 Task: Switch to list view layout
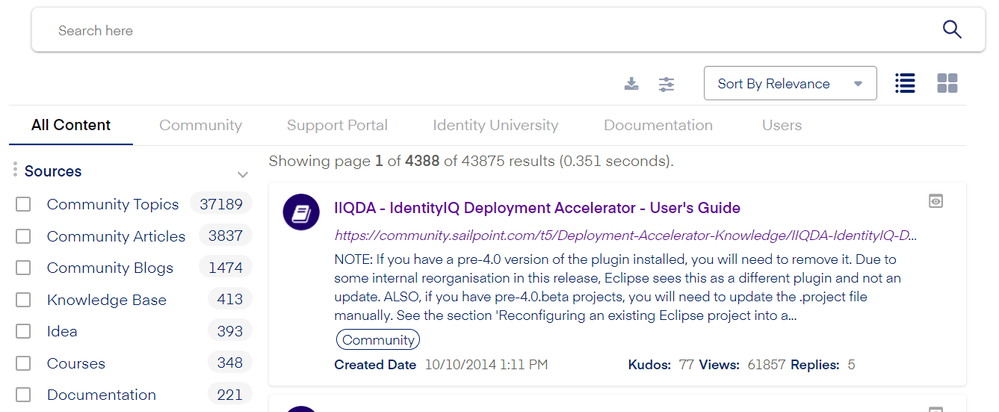[x=905, y=84]
